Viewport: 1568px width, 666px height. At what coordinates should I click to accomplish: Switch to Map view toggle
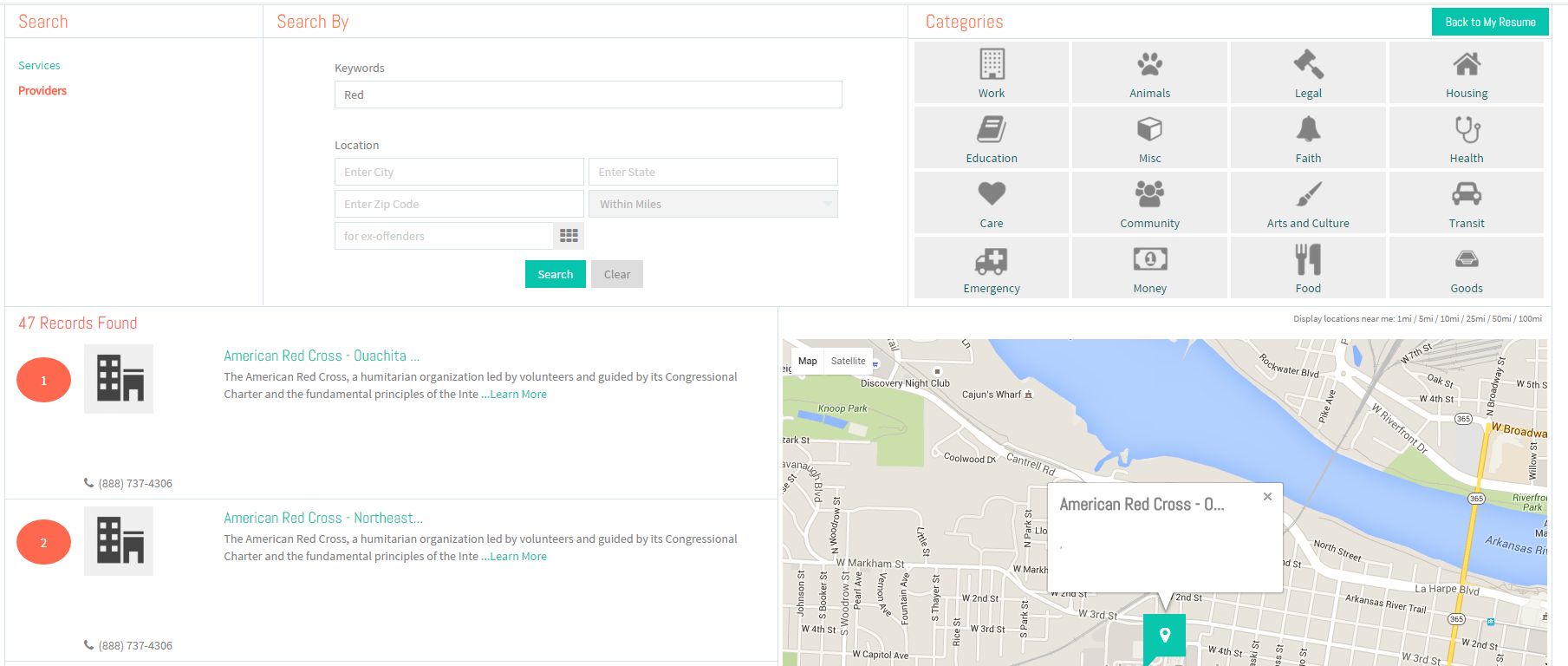(x=808, y=361)
